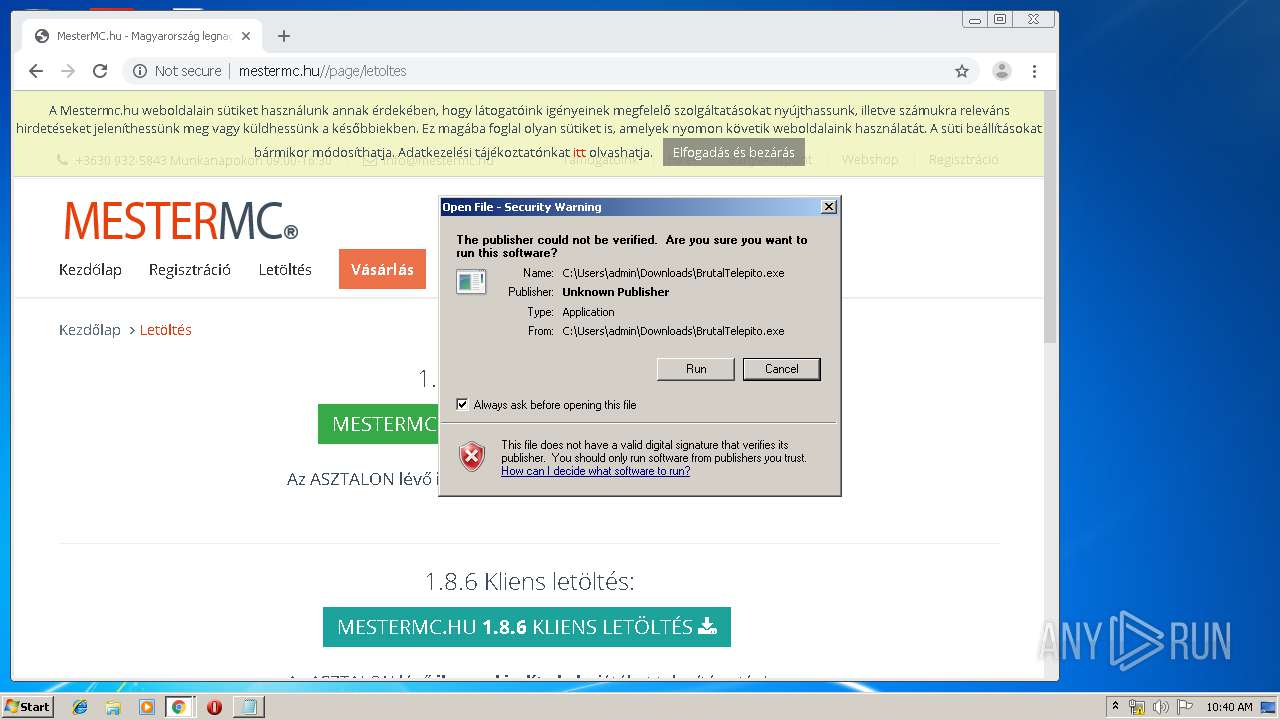The height and width of the screenshot is (720, 1280).
Task: Open Windows Media Player from taskbar
Action: tap(146, 707)
